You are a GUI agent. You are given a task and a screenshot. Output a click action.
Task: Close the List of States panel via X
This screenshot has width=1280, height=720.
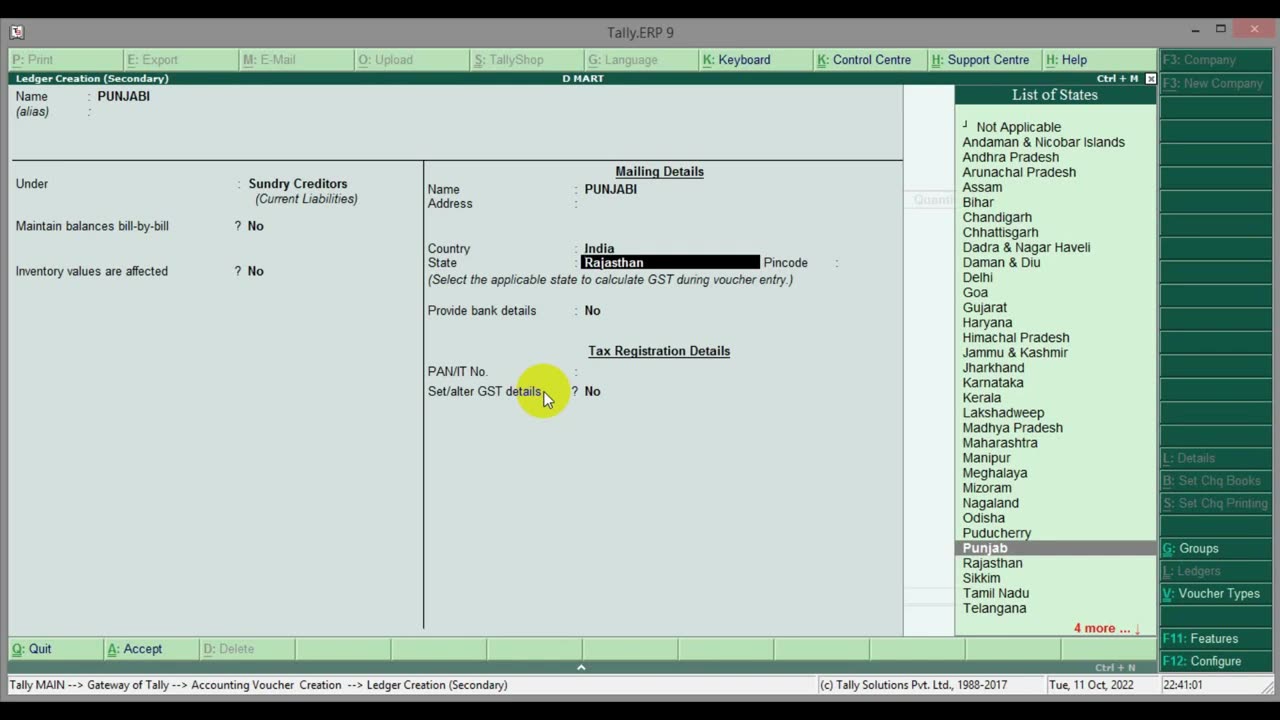(1150, 78)
